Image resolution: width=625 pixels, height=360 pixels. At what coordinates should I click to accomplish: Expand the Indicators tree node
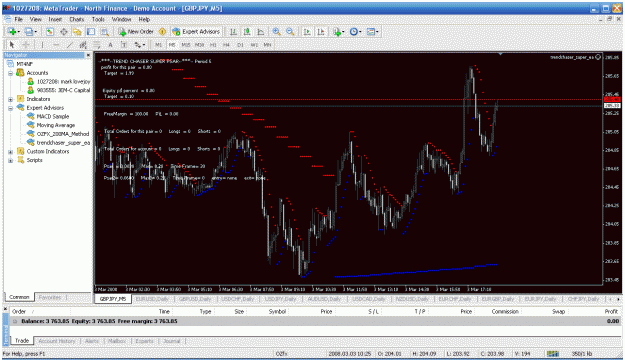pos(11,99)
